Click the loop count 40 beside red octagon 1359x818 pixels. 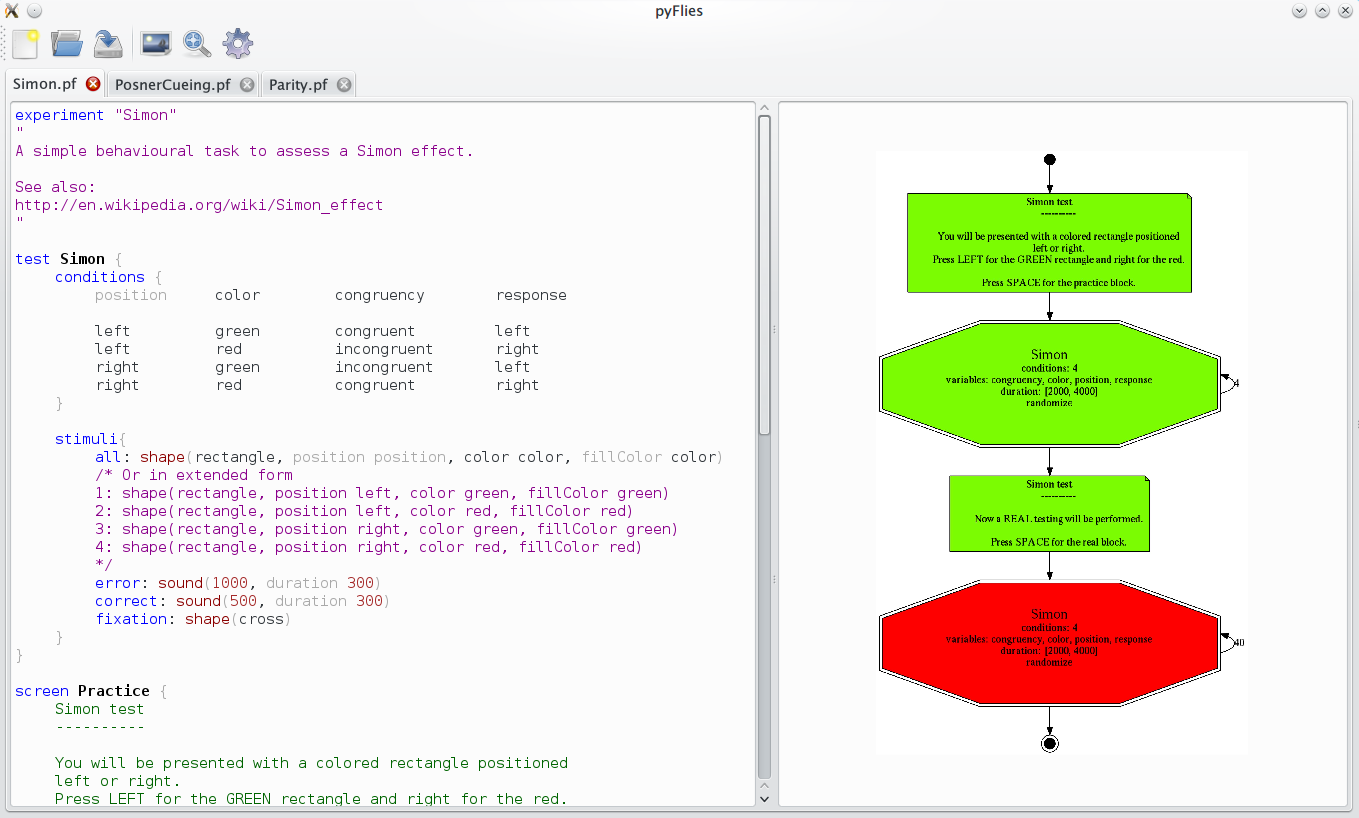pyautogui.click(x=1239, y=643)
